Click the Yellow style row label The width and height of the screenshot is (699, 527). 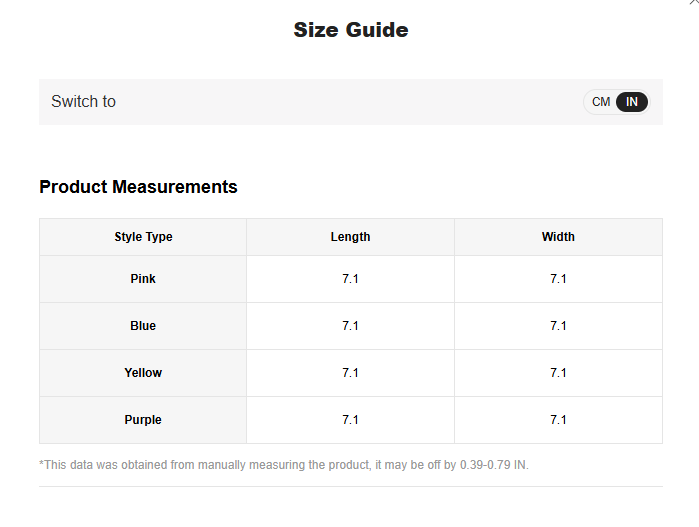click(x=143, y=373)
